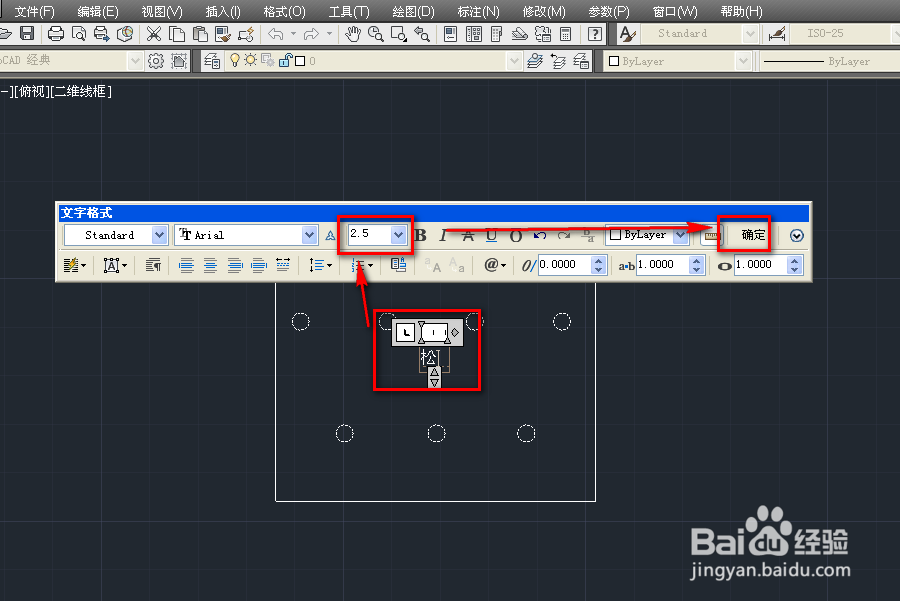Open the numbering list dropdown
Image resolution: width=900 pixels, height=601 pixels.
pyautogui.click(x=362, y=265)
